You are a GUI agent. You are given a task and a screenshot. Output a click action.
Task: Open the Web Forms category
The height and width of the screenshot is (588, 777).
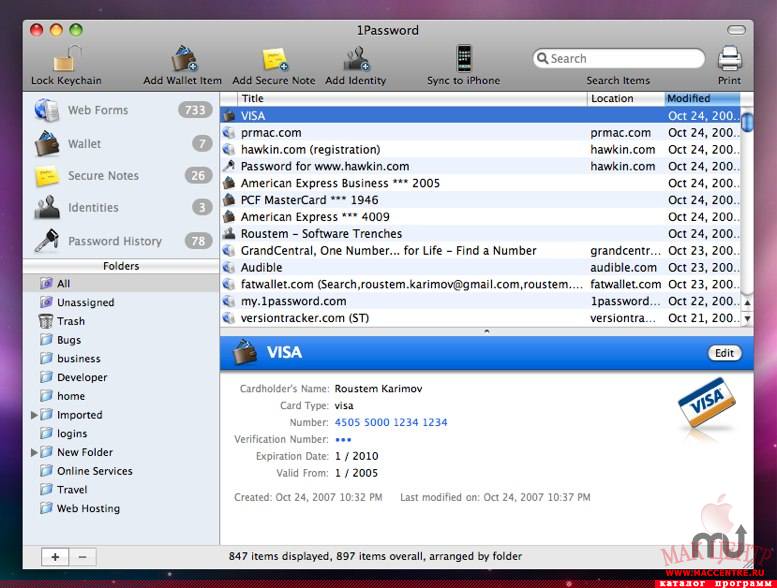click(121, 110)
